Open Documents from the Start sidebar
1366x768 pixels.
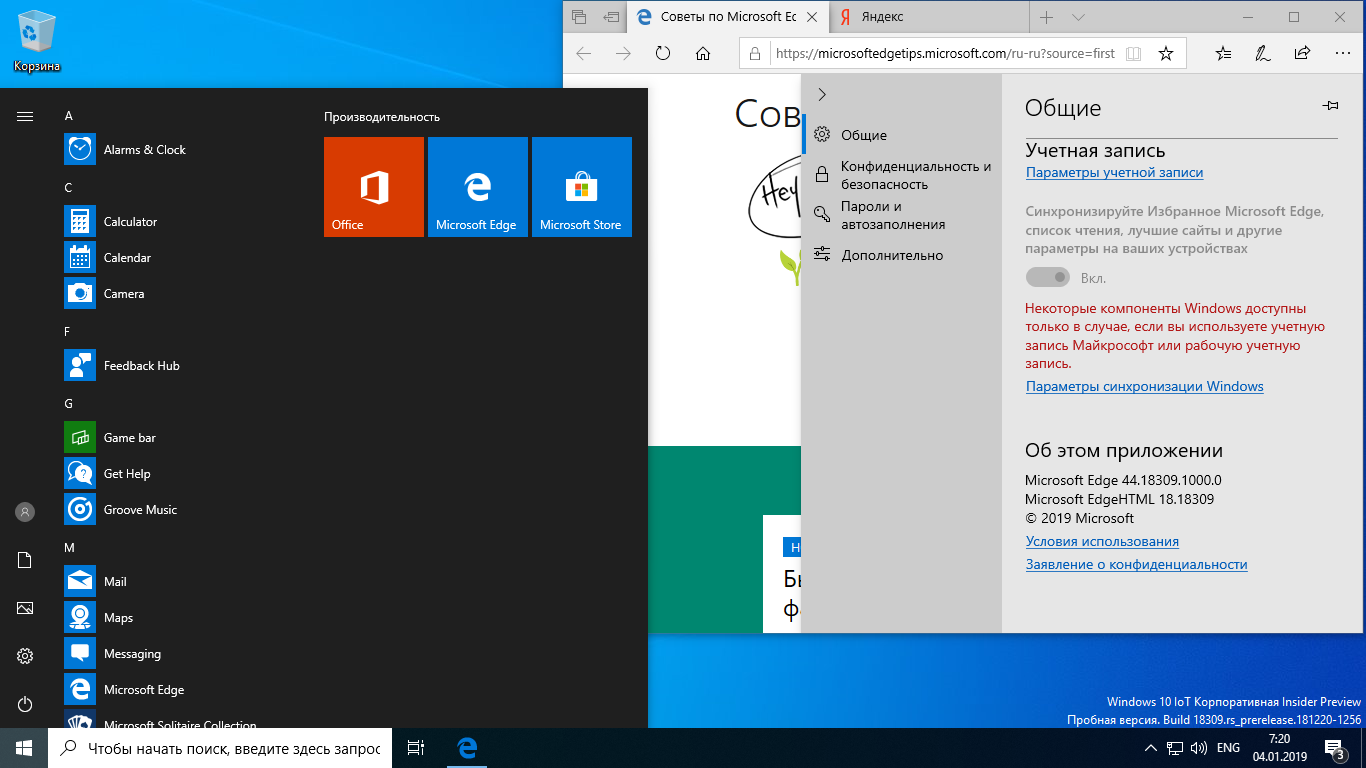[x=25, y=560]
